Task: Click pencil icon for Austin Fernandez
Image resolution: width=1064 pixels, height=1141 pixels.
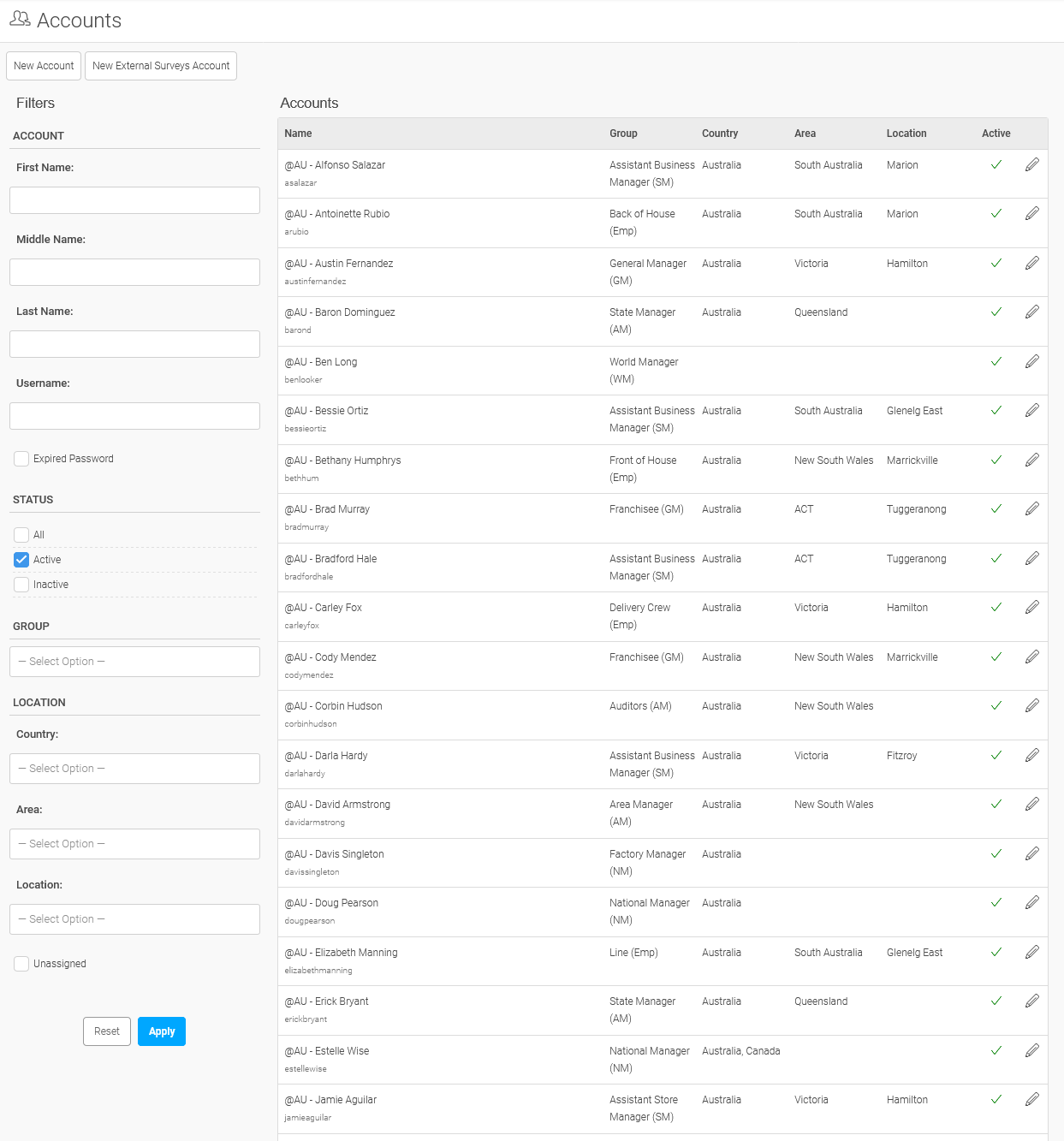Action: (x=1032, y=263)
